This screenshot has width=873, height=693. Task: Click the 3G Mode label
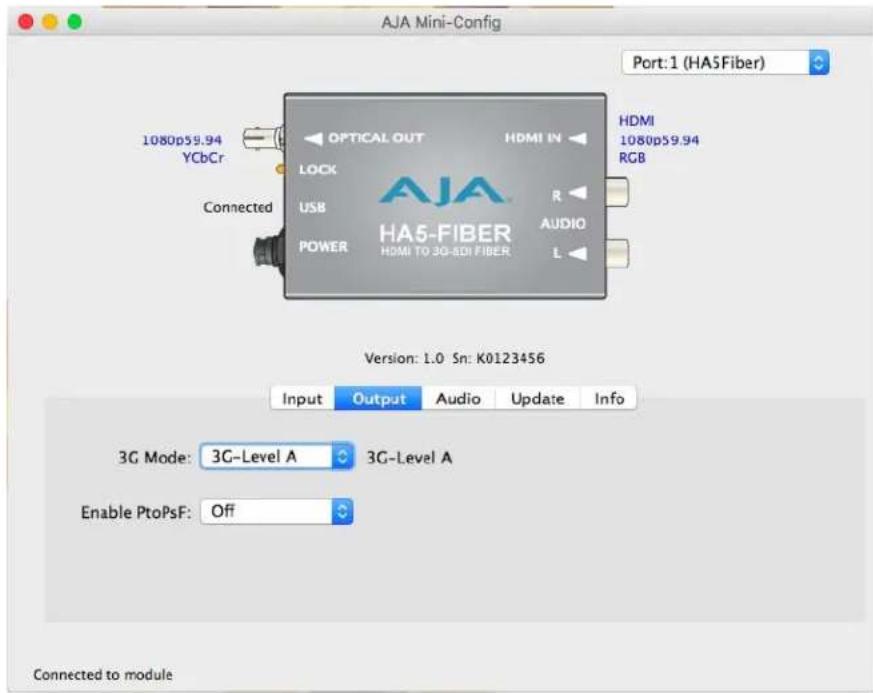point(154,458)
